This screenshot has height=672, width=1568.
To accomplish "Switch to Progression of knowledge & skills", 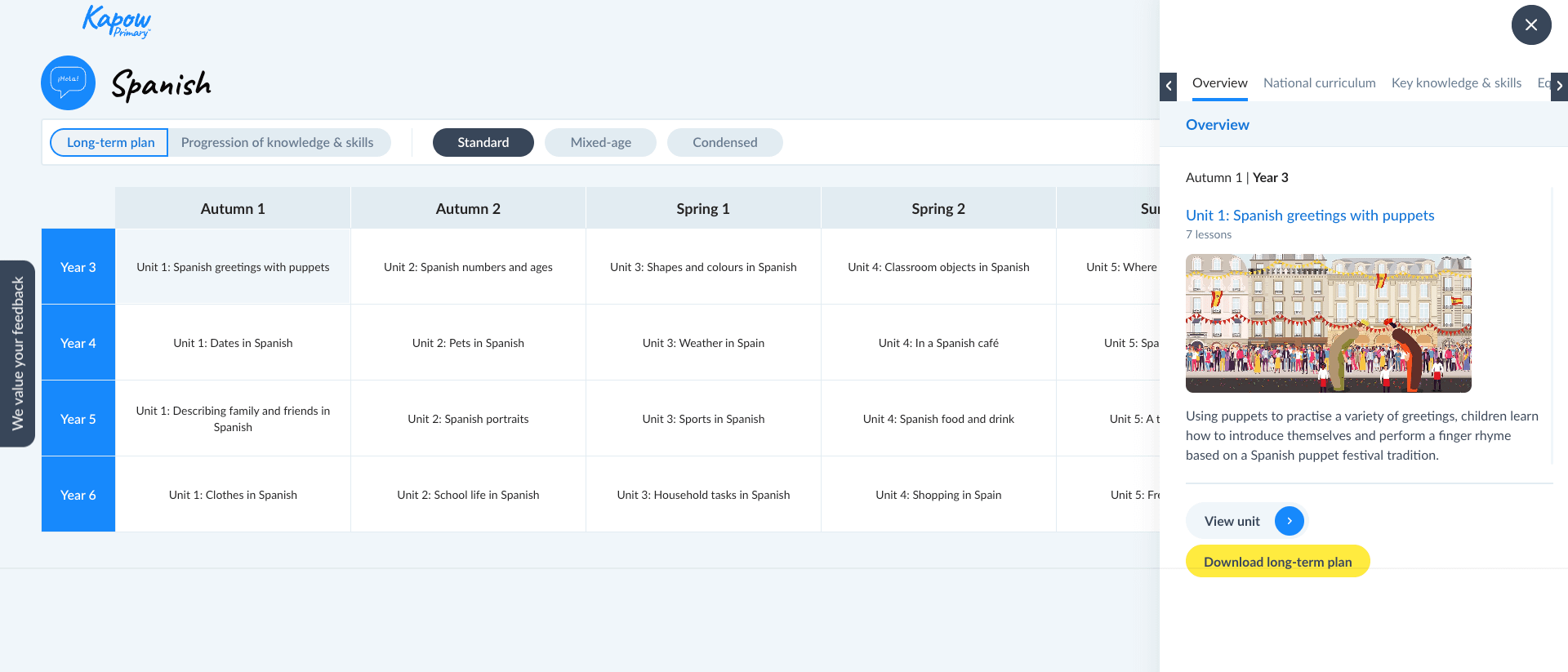I will point(277,142).
